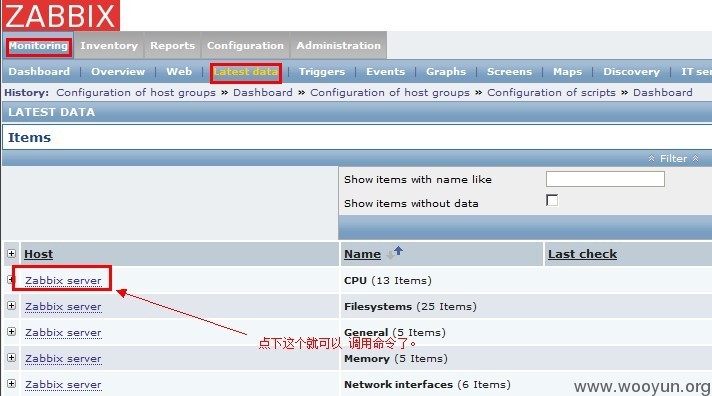Open last Dashboard link in history

pyautogui.click(x=663, y=93)
